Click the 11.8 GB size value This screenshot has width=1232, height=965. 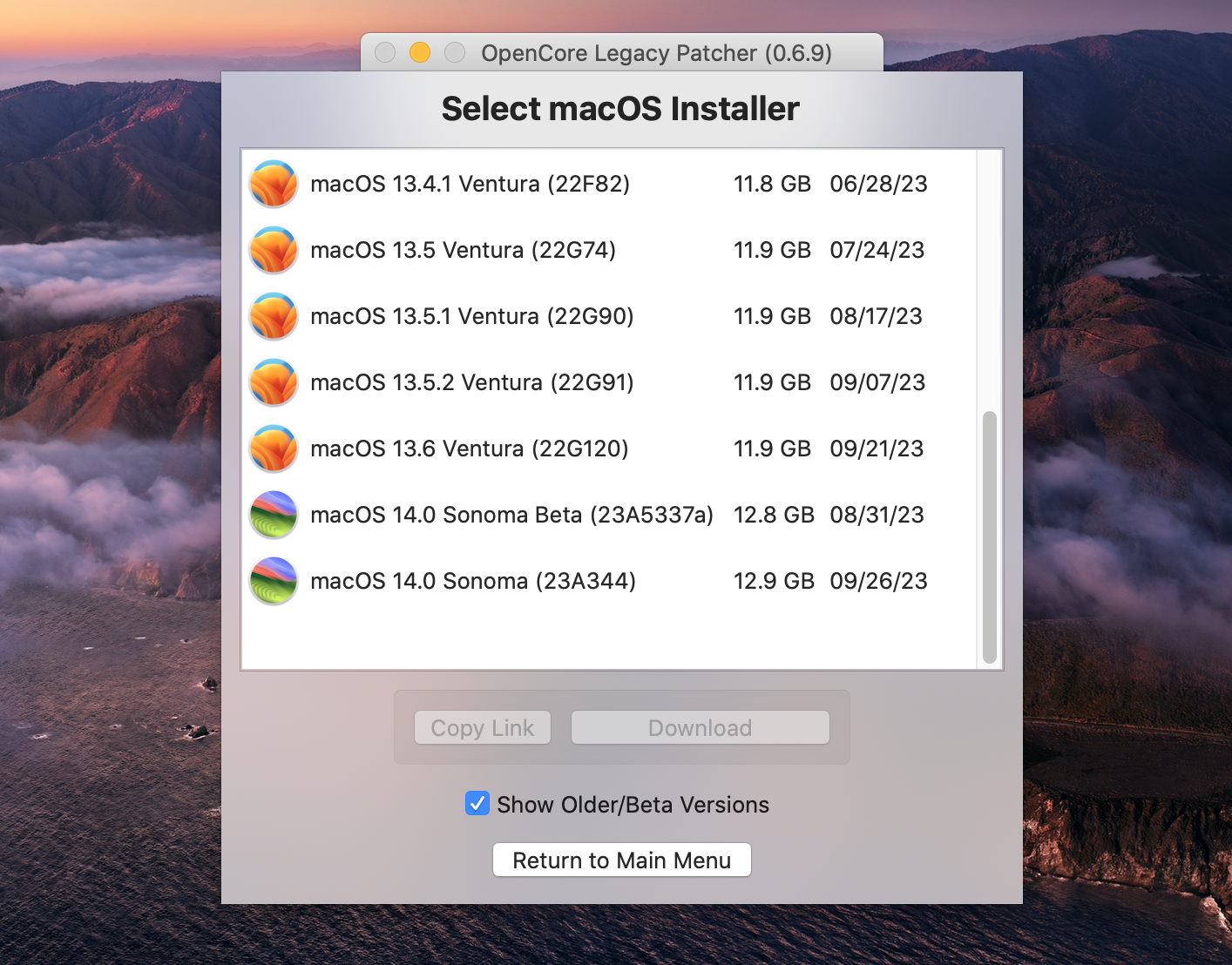[772, 184]
